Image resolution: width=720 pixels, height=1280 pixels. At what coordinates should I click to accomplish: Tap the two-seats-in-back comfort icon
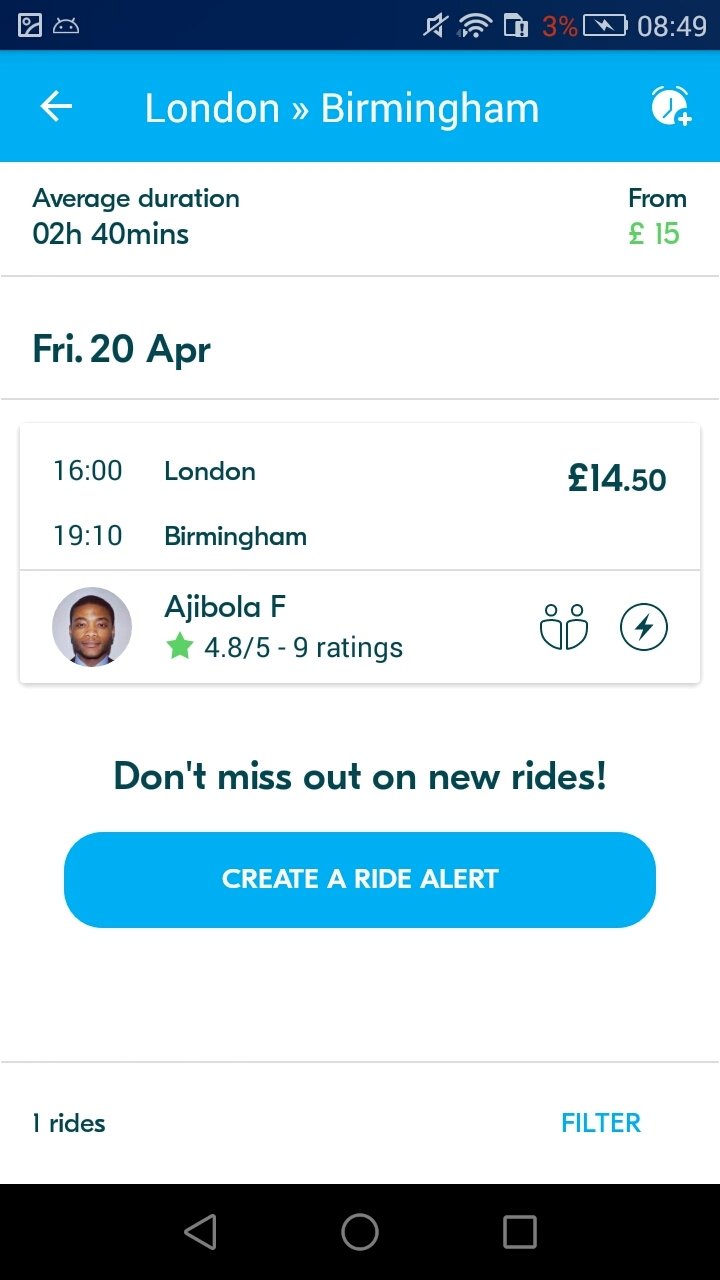click(564, 627)
